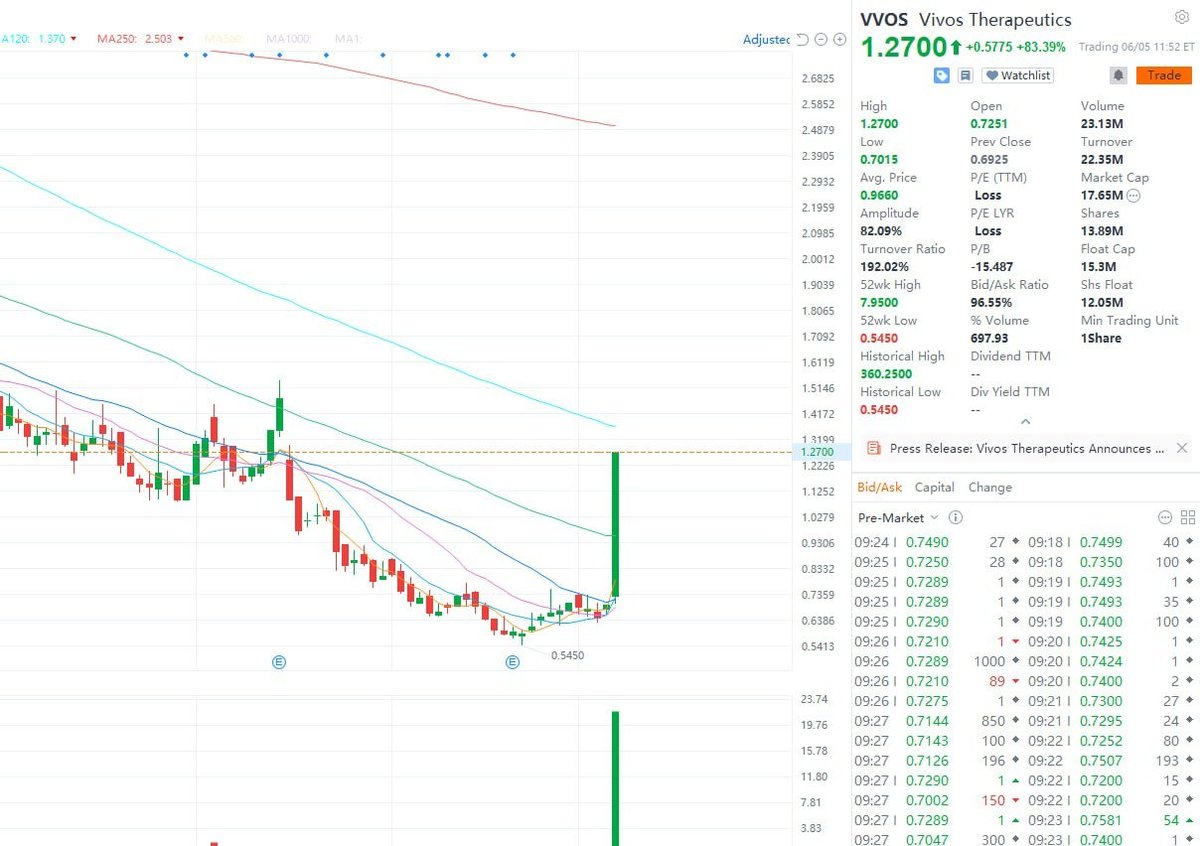Open the quote panel settings gear
The height and width of the screenshot is (846, 1200).
[x=1181, y=18]
